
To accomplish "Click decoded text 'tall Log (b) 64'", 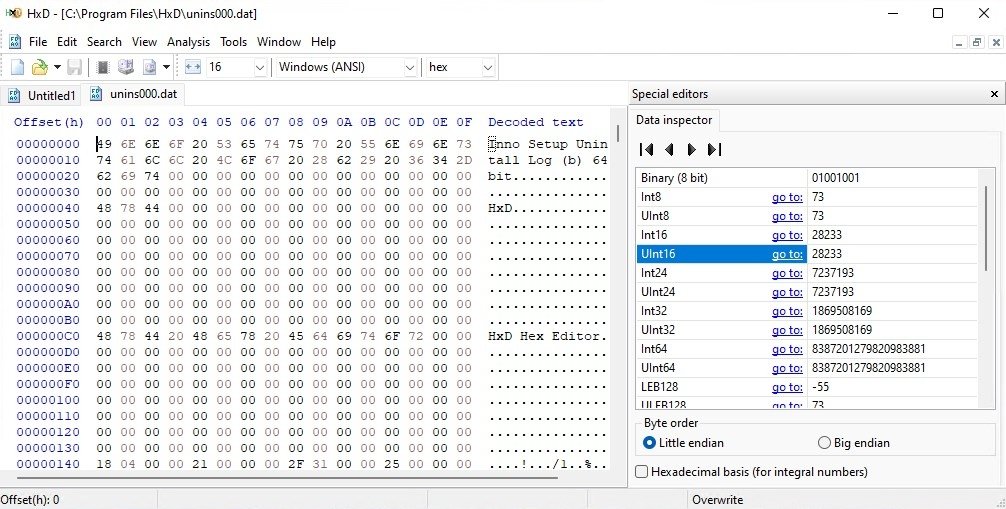I will pos(547,160).
